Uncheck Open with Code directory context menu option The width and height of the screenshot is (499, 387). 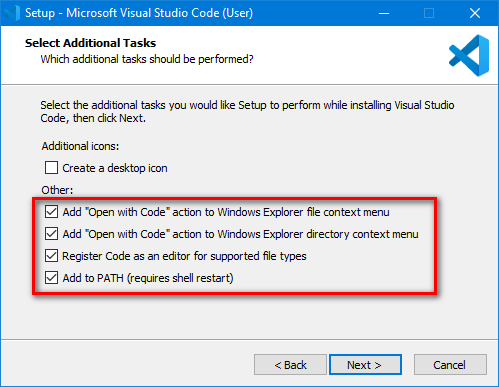click(x=51, y=234)
